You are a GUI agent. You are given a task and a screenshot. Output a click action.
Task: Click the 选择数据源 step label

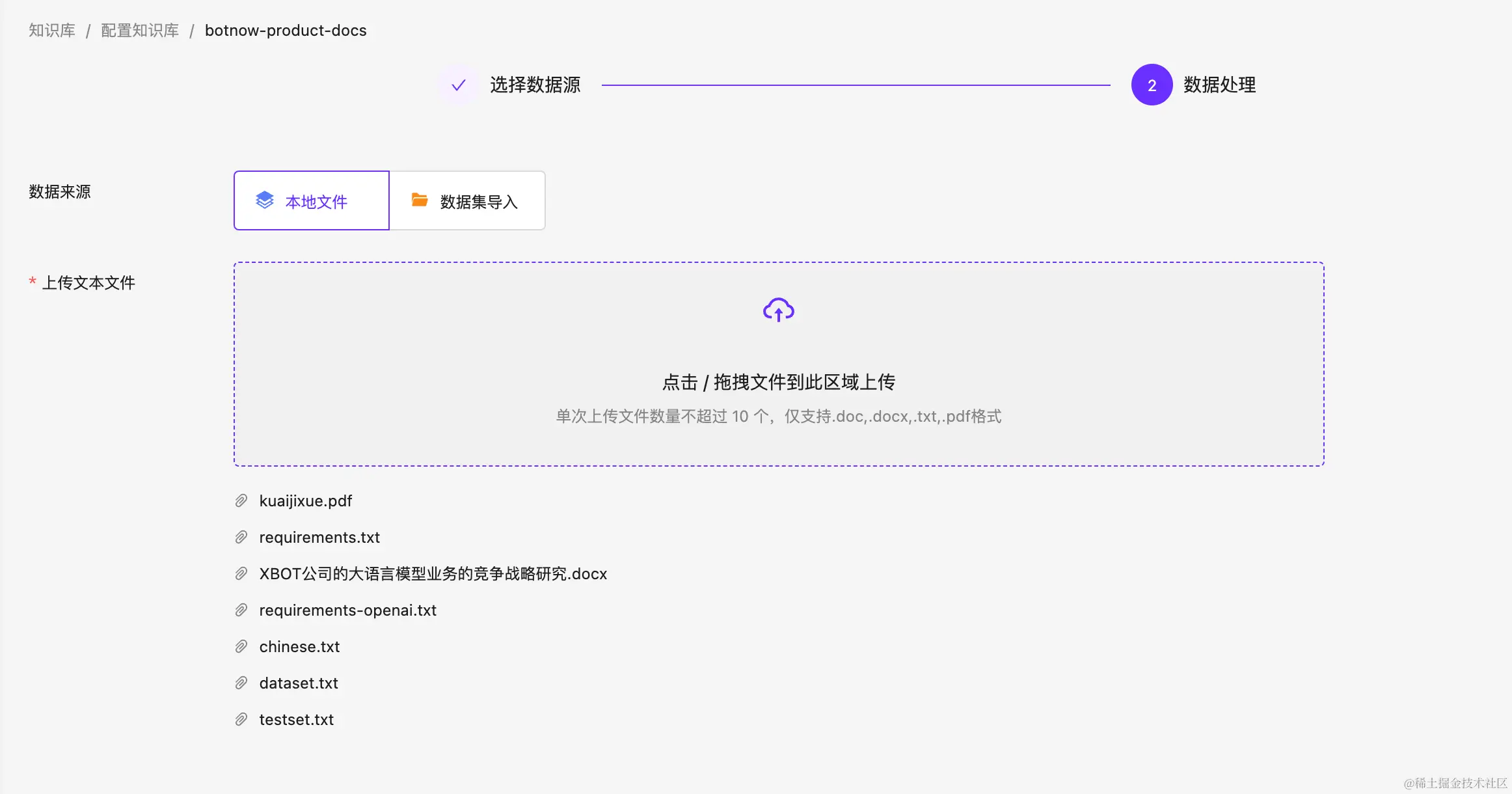click(x=535, y=85)
